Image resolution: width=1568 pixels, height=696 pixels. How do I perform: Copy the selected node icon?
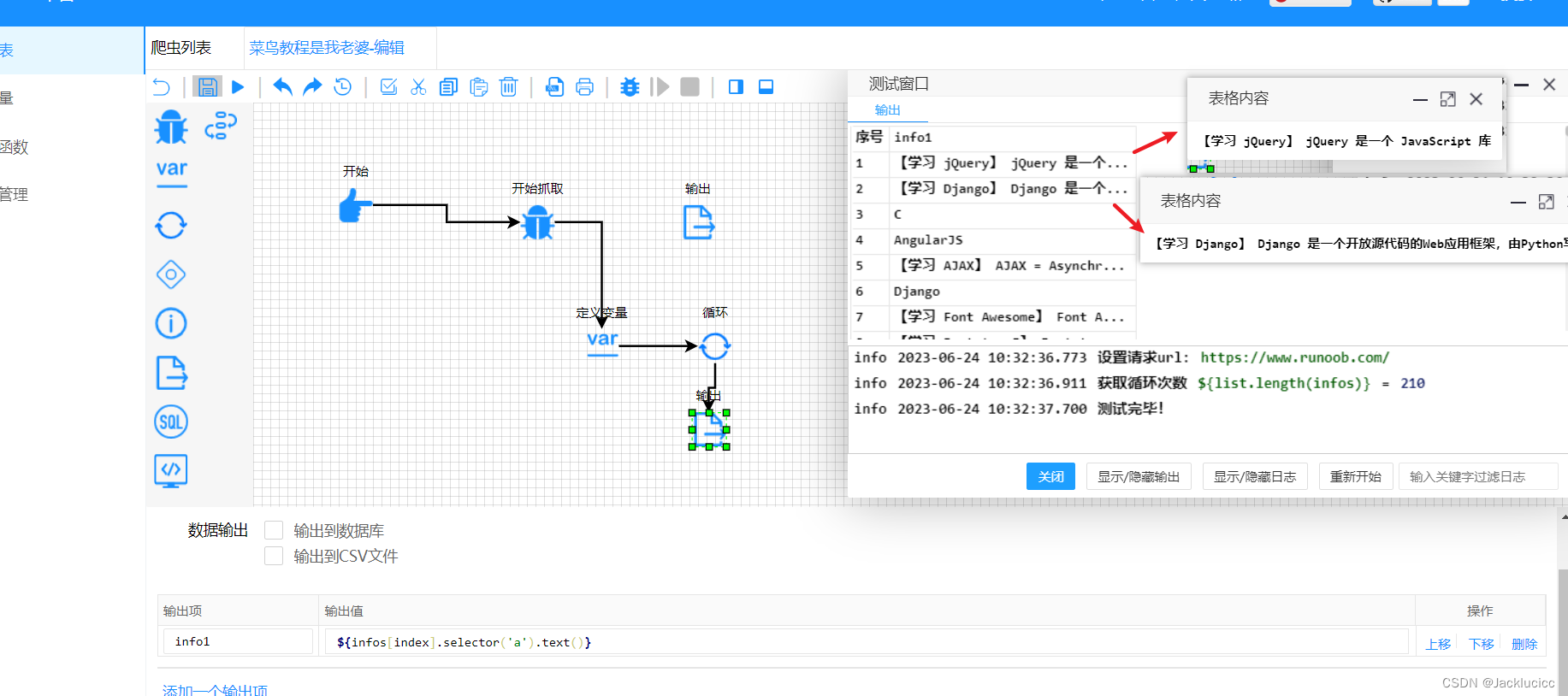[x=448, y=86]
